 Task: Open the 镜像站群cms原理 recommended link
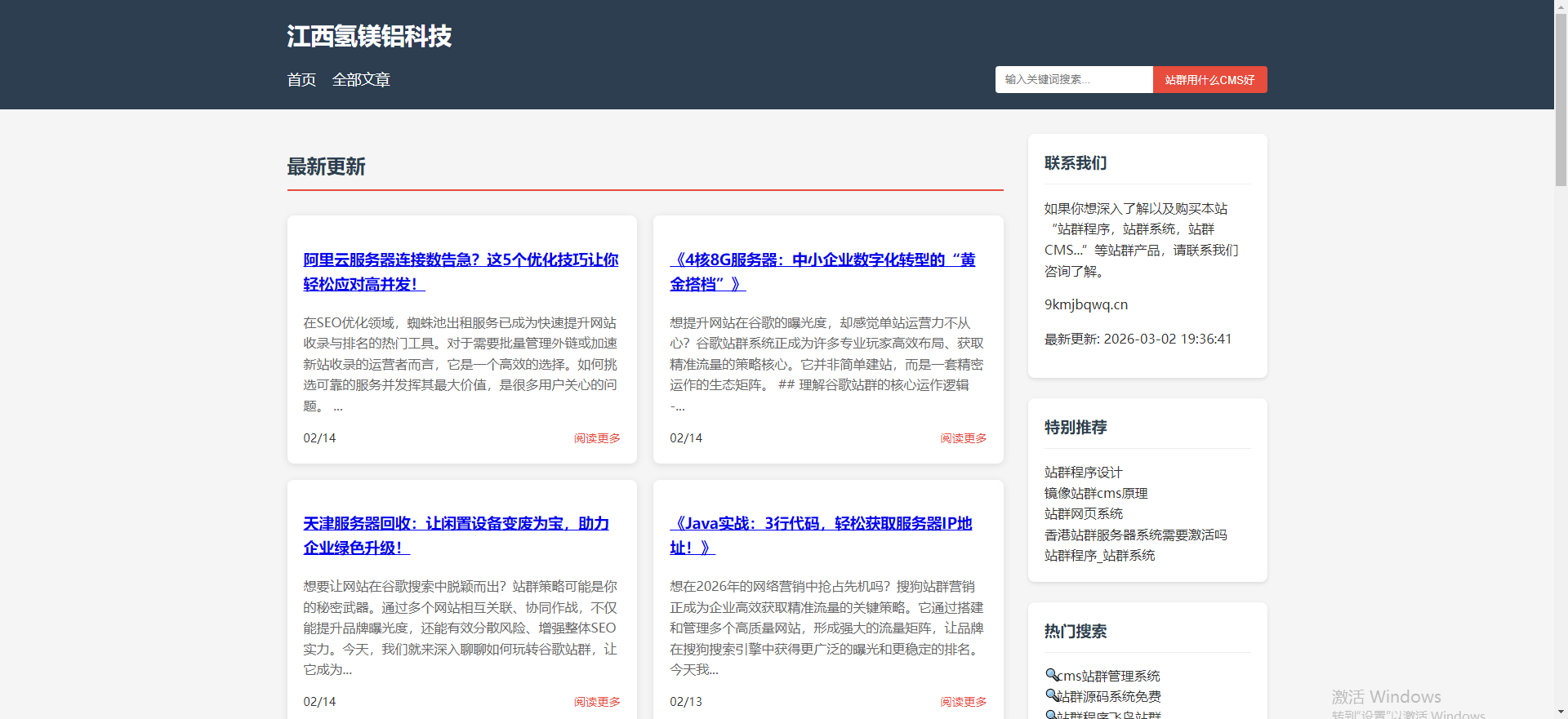pos(1096,493)
